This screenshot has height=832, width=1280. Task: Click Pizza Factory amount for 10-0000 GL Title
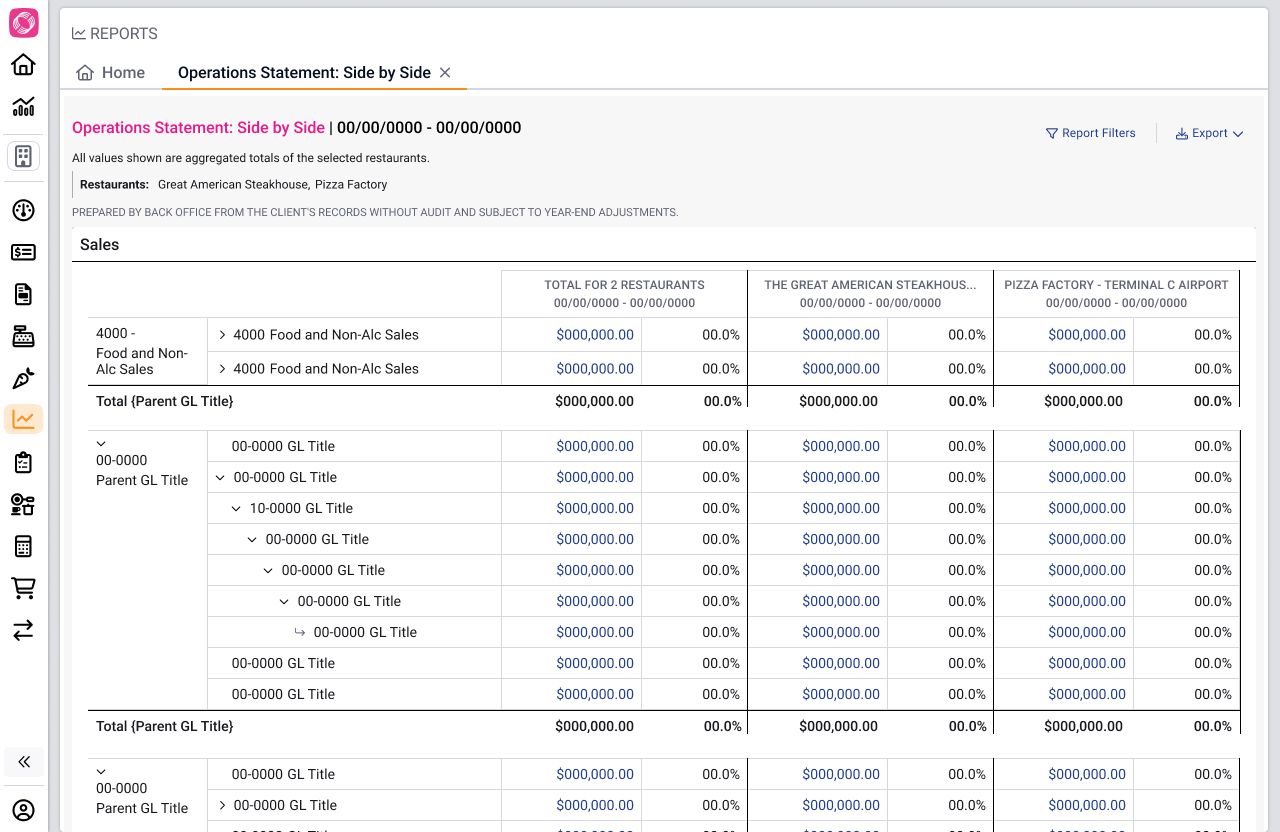pos(1087,508)
